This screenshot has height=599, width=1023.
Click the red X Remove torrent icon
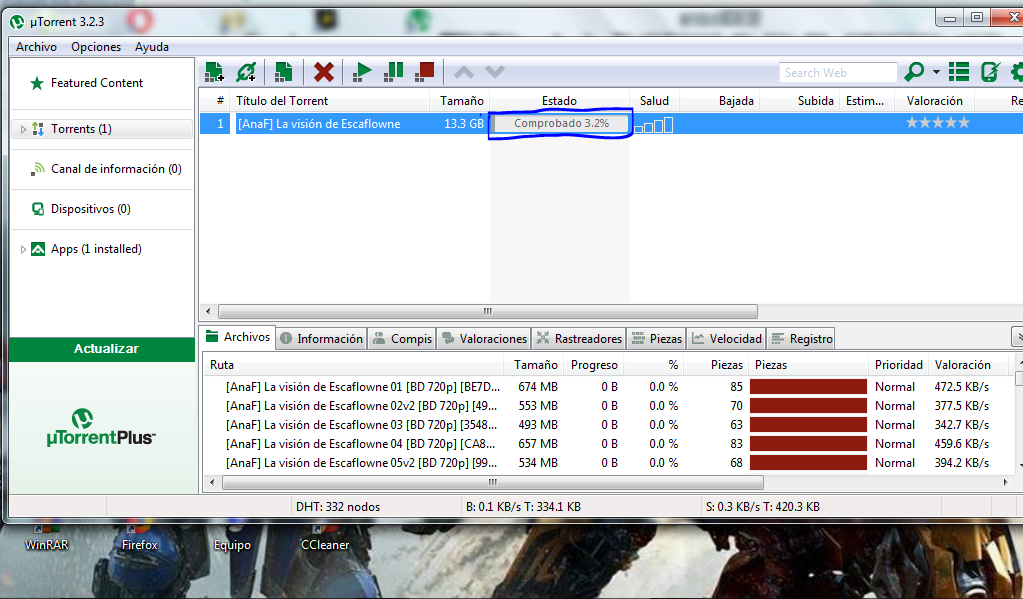point(324,71)
